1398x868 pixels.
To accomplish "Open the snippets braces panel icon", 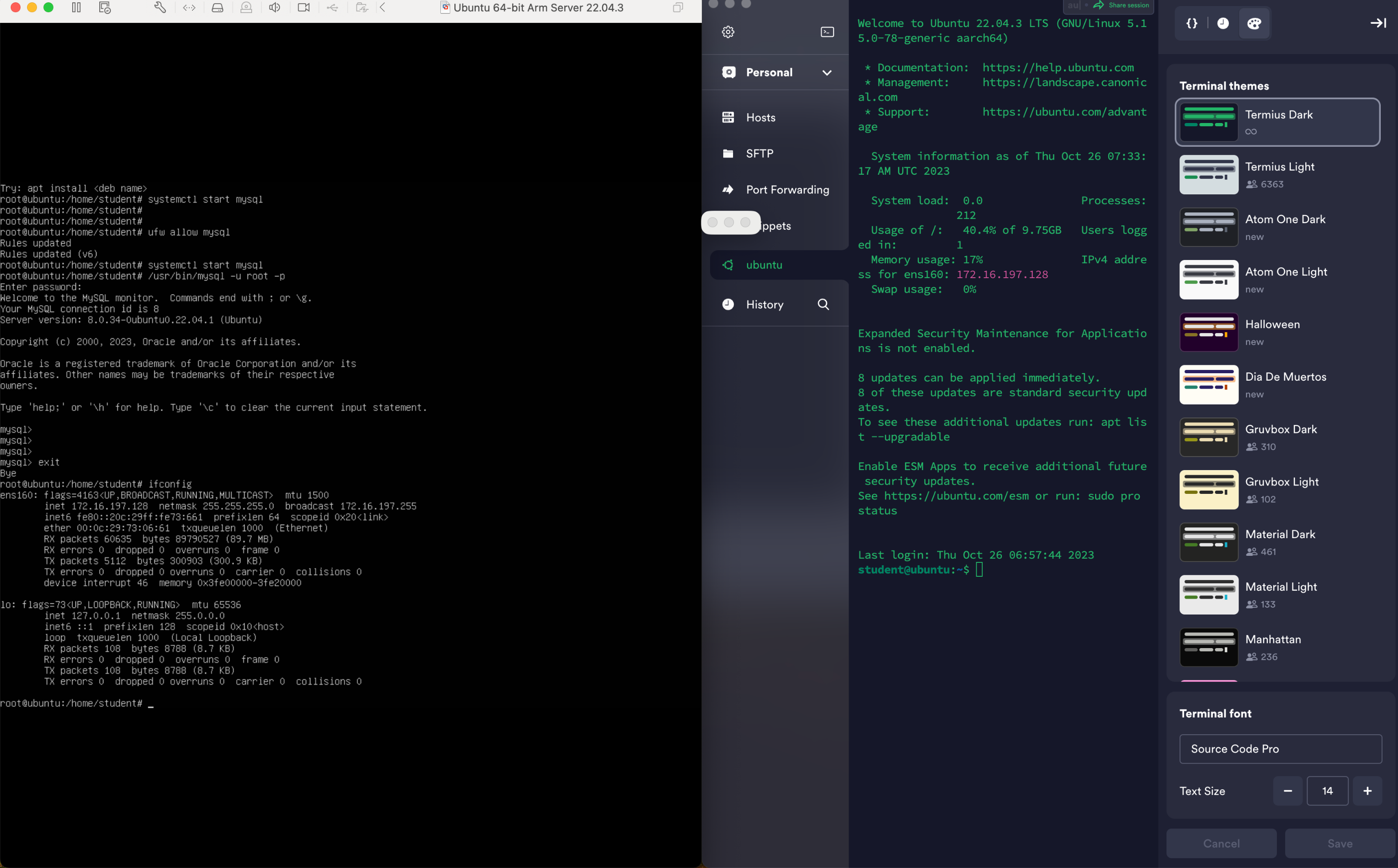I will [1192, 24].
